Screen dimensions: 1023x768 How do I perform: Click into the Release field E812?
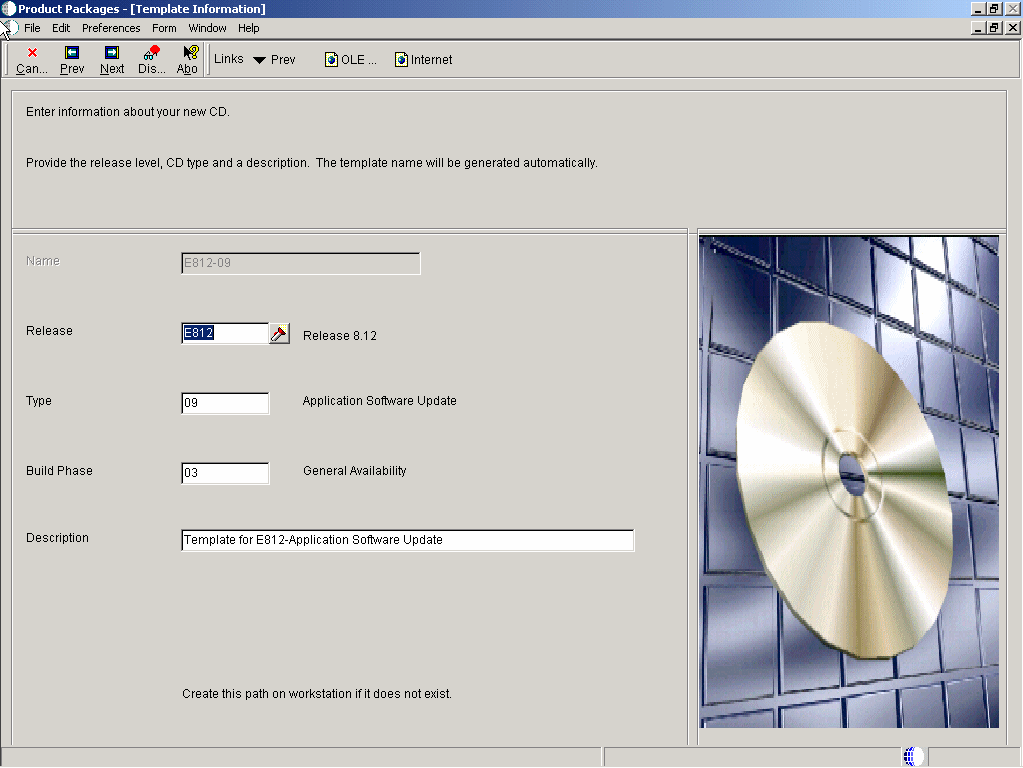(225, 333)
